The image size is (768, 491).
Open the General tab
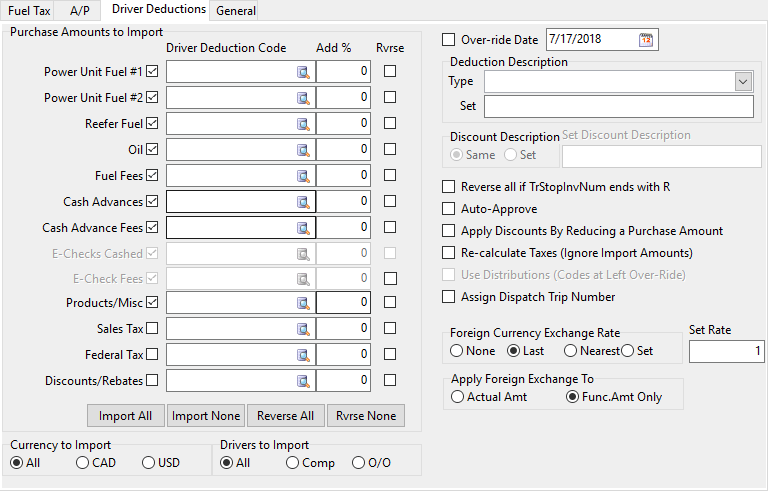point(235,11)
